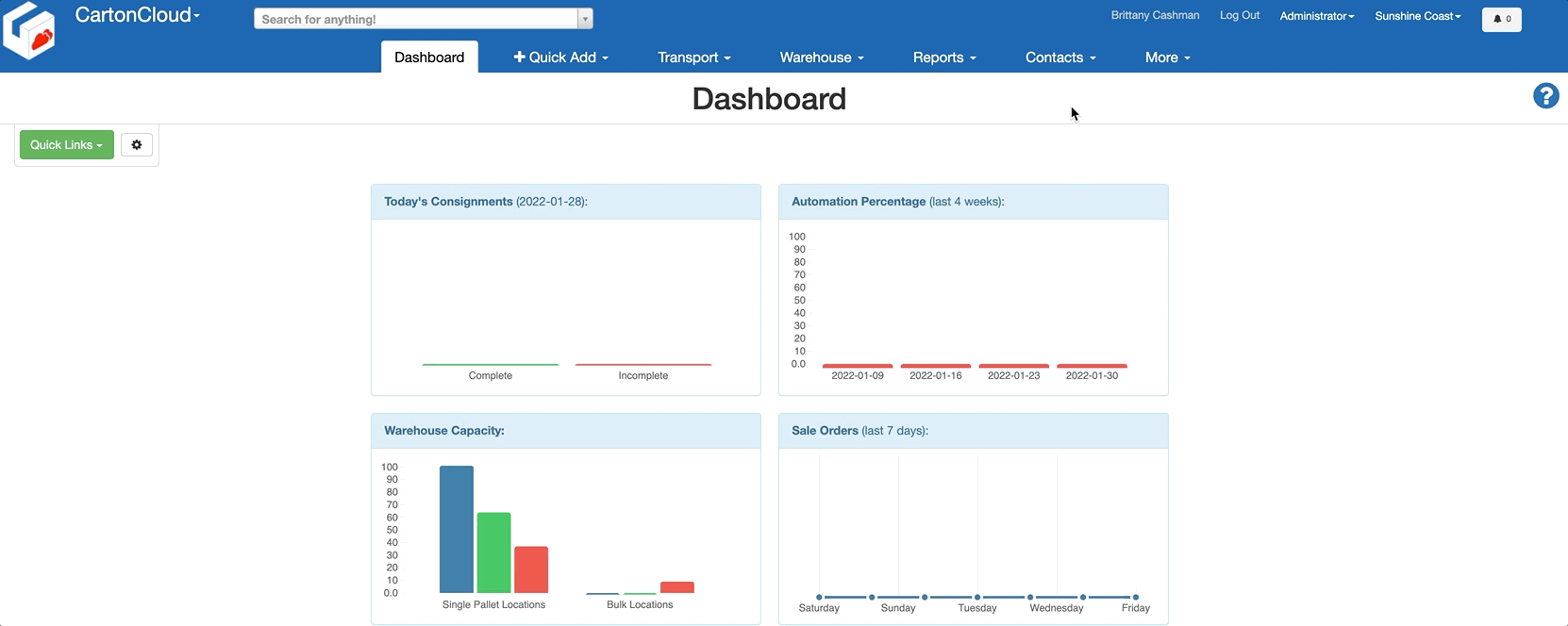Open the More menu
Image resolution: width=1568 pixels, height=626 pixels.
pyautogui.click(x=1167, y=58)
